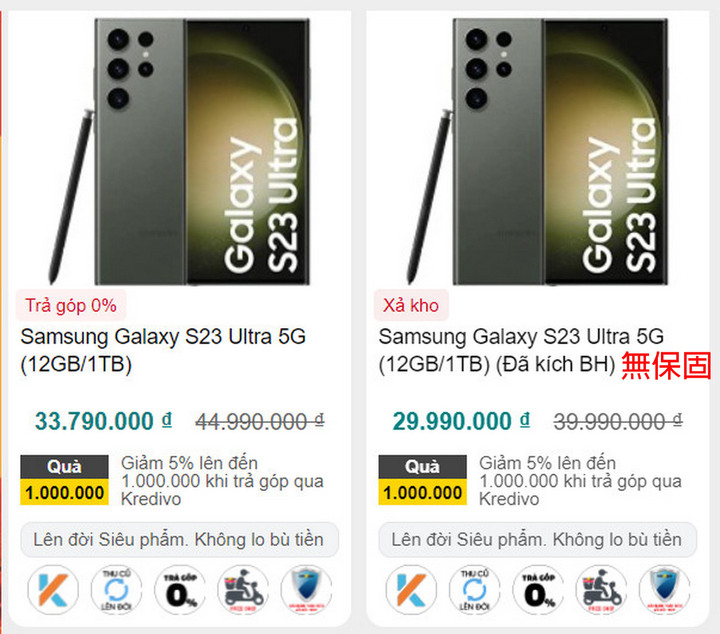Click warranty shield icon on right product
The width and height of the screenshot is (720, 634).
pyautogui.click(x=664, y=590)
